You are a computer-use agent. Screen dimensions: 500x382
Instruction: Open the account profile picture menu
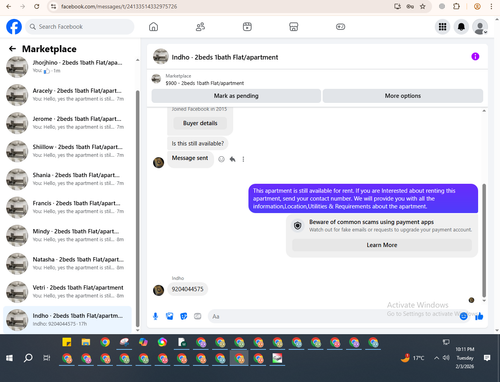coord(480,27)
